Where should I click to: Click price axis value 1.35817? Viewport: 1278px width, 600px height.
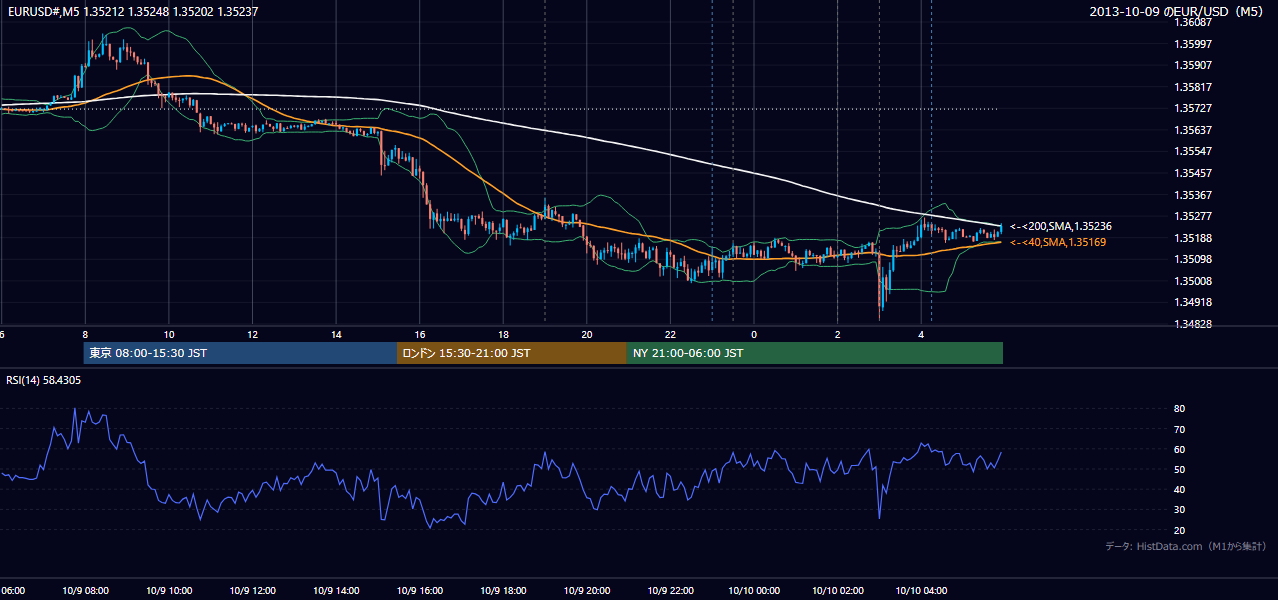pyautogui.click(x=1194, y=87)
